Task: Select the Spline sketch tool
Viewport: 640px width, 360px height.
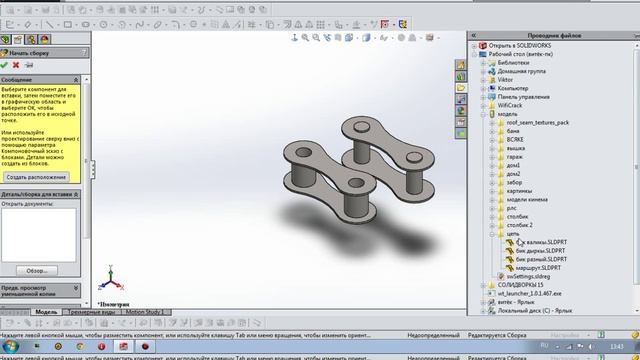Action: (x=139, y=24)
